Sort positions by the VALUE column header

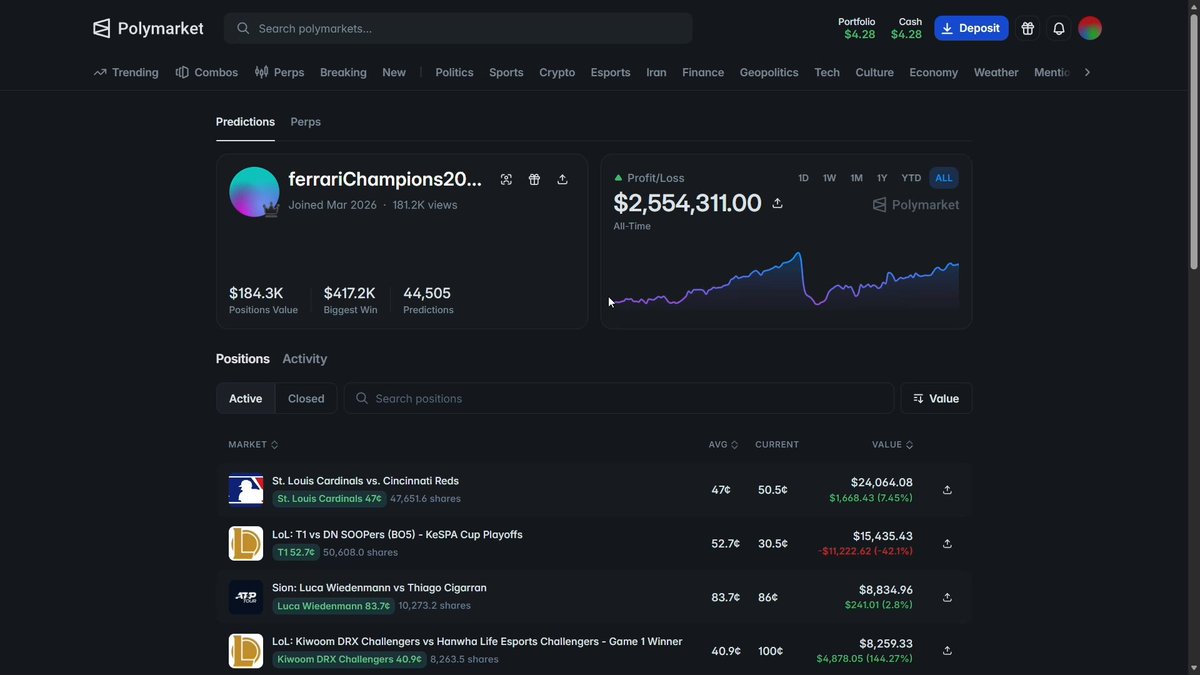coord(892,445)
